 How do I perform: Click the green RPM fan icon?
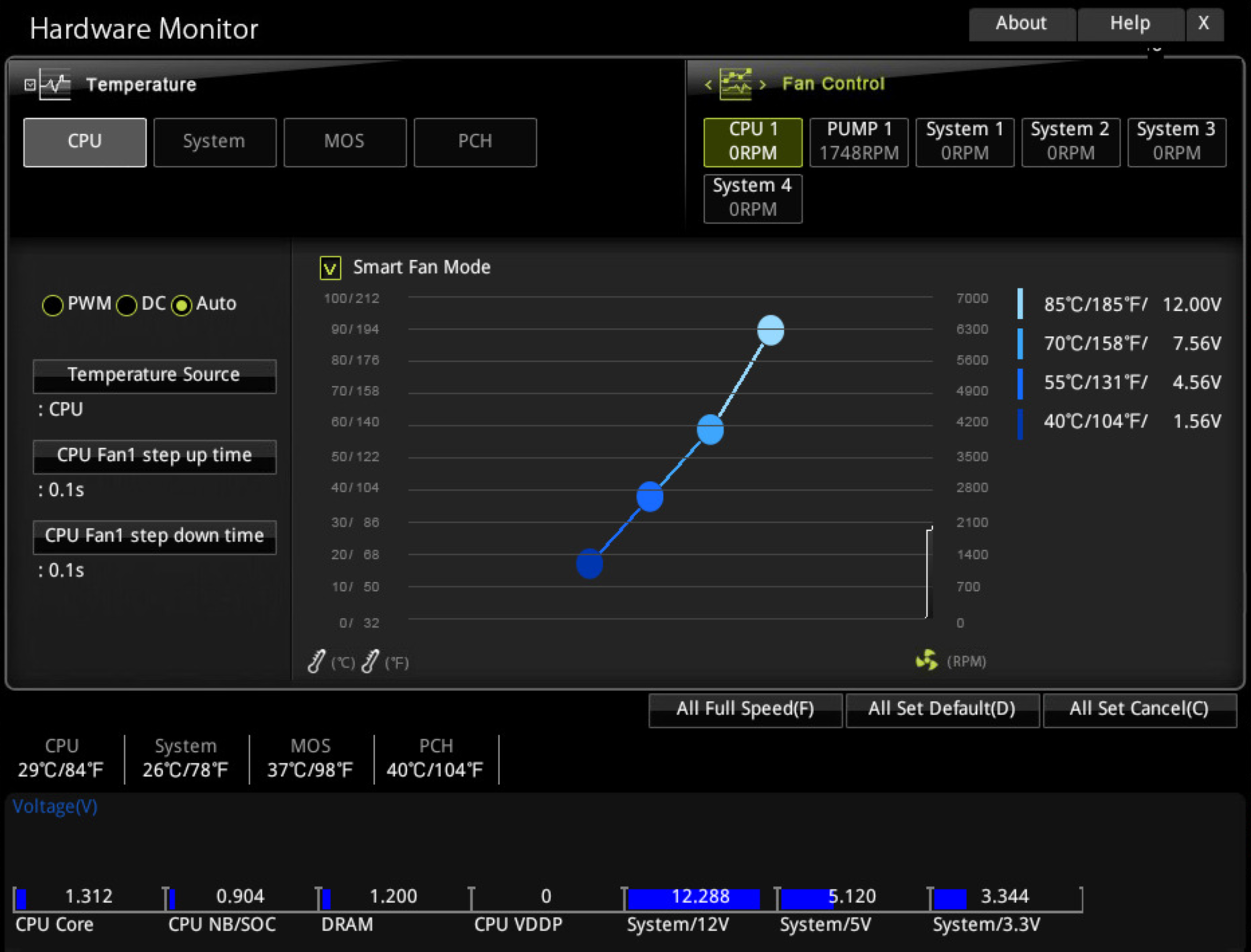pos(927,660)
